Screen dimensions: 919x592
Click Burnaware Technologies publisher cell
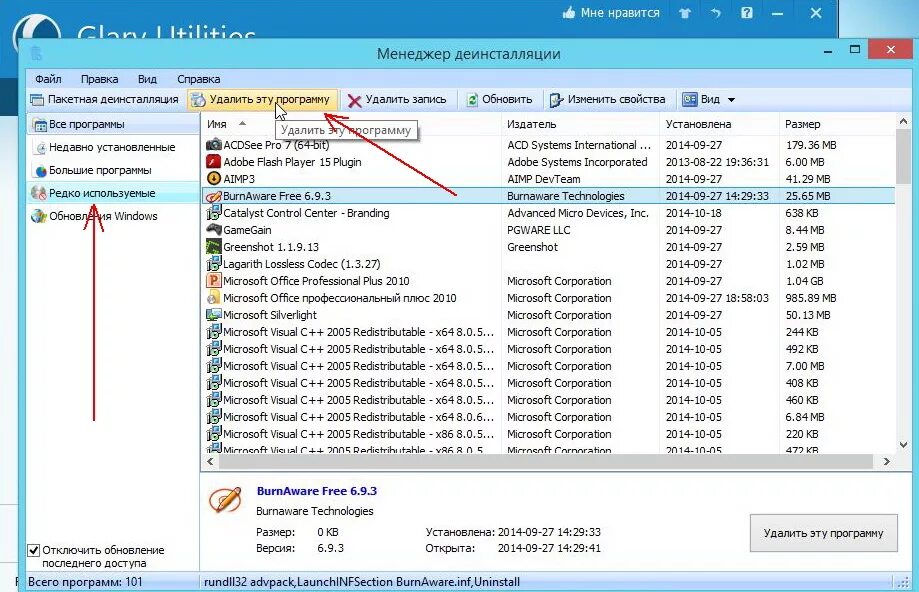click(566, 196)
